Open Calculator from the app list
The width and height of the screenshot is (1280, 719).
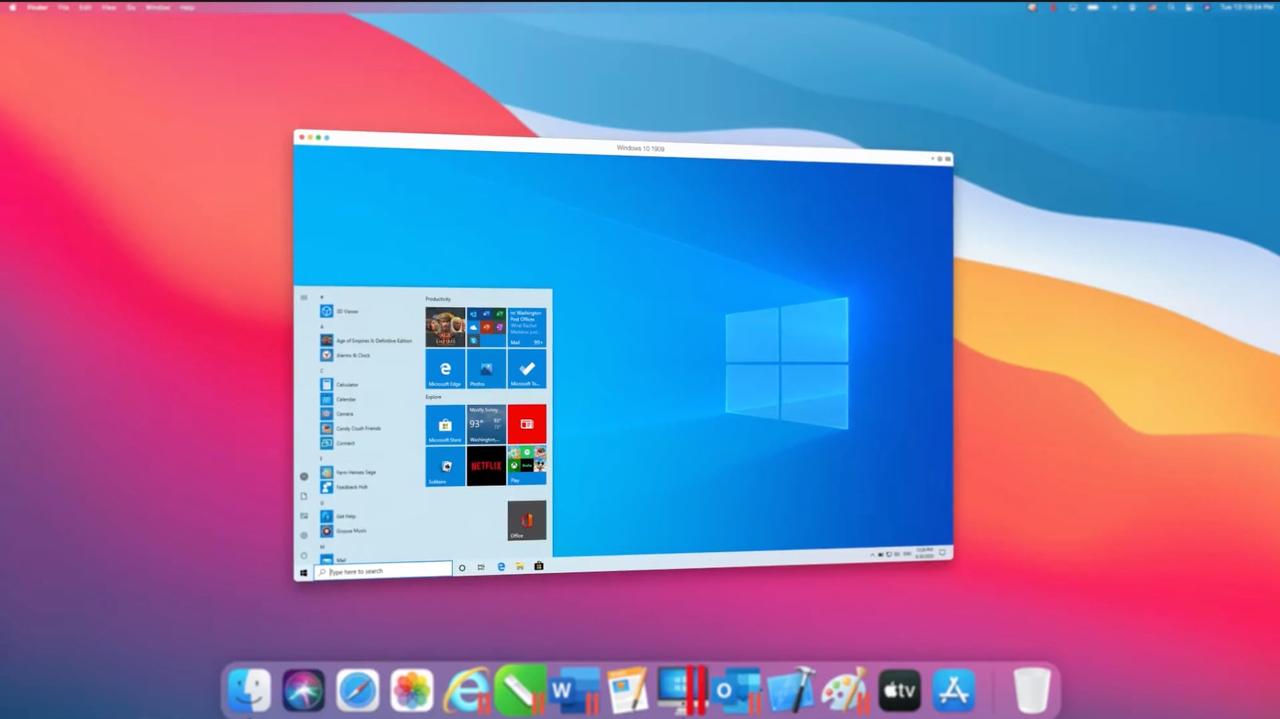coord(340,384)
